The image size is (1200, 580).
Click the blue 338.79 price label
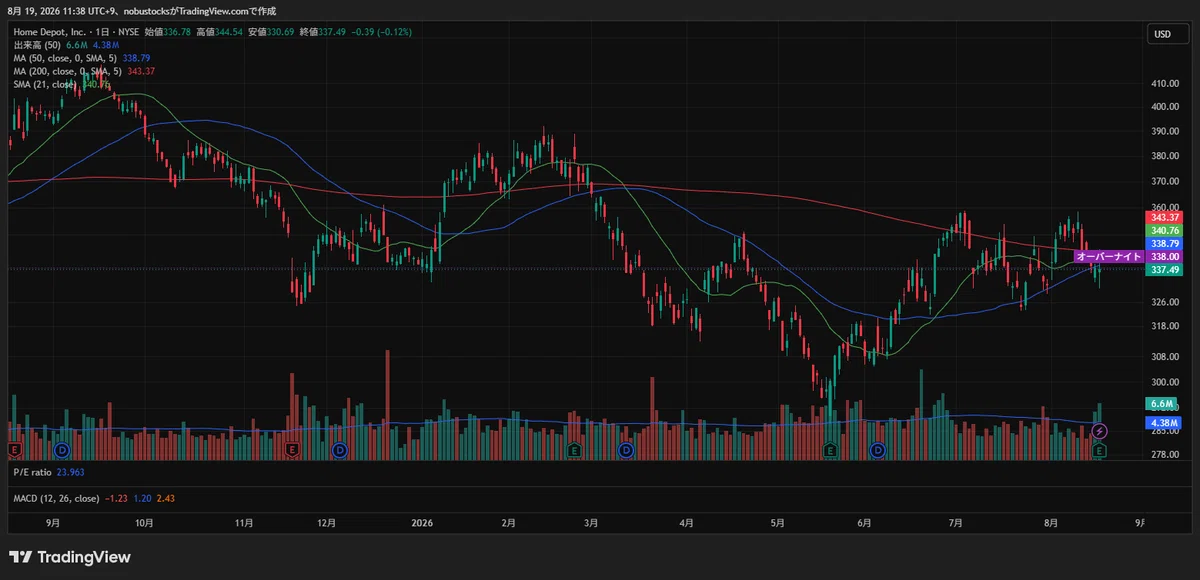1163,243
